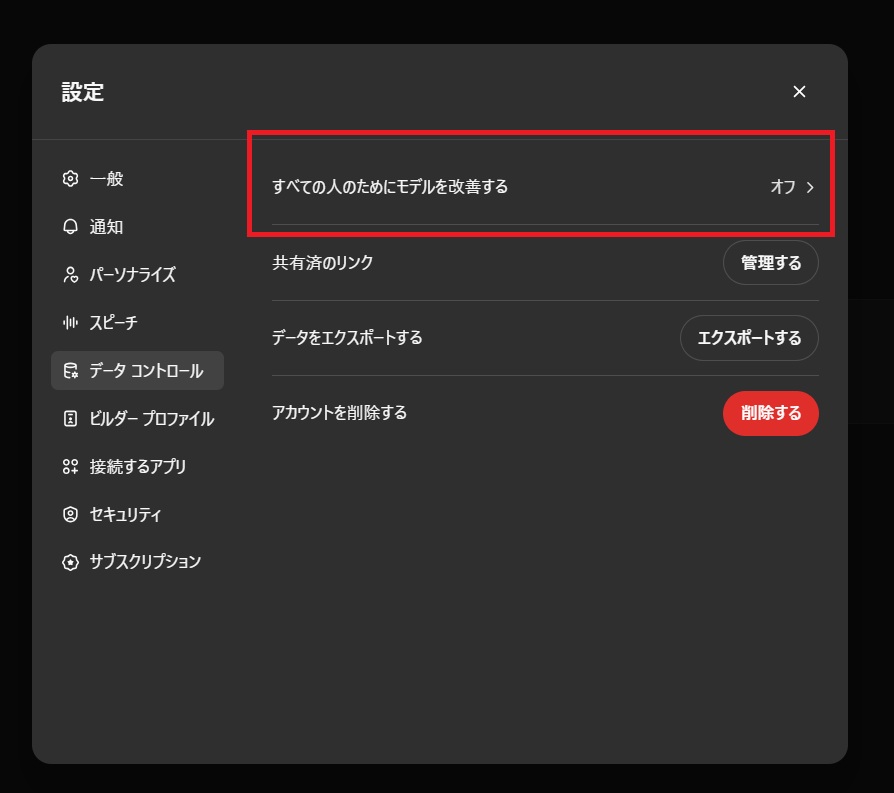Click the profile card icon beside ビルダー プロファイル
894x793 pixels.
coord(70,418)
